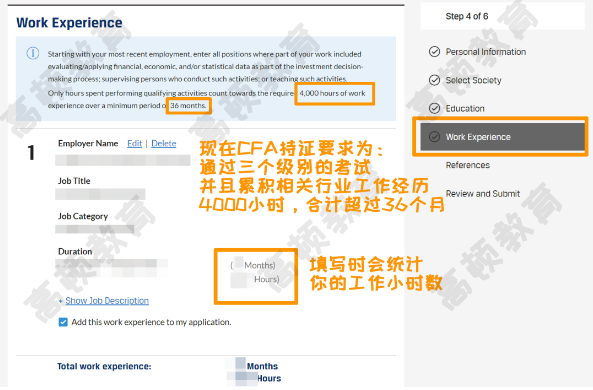Viewport: 593px width, 390px height.
Task: Click the Select Society checkmark icon
Action: 435,80
